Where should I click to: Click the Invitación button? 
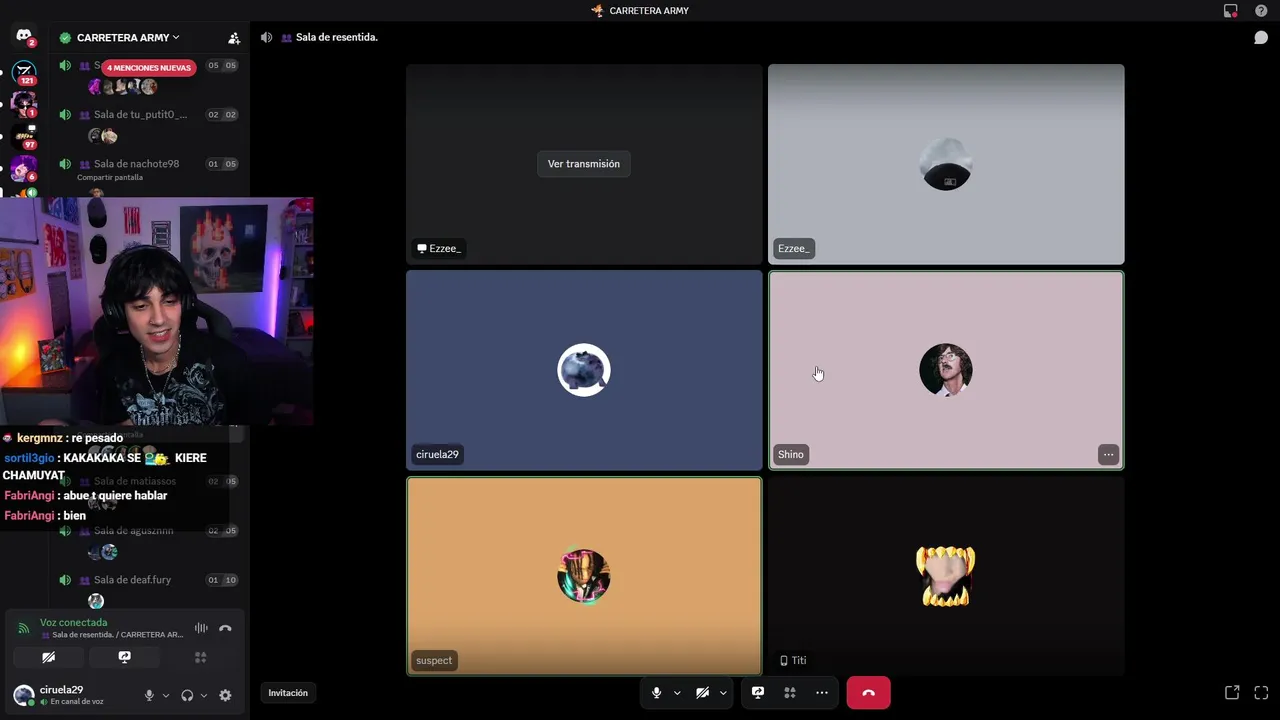[x=288, y=693]
